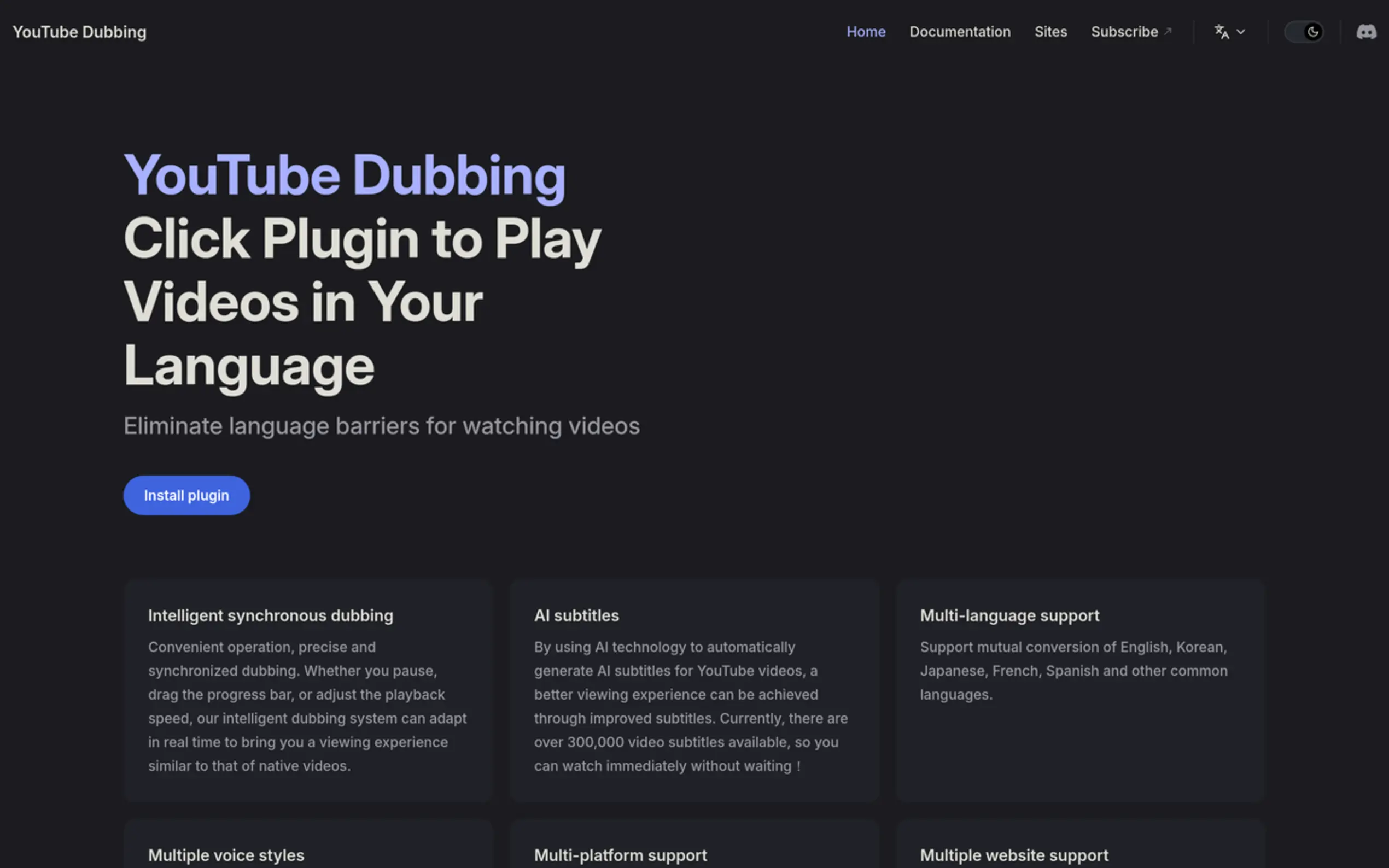Image resolution: width=1389 pixels, height=868 pixels.
Task: Open the Subscribe link
Action: coord(1124,32)
